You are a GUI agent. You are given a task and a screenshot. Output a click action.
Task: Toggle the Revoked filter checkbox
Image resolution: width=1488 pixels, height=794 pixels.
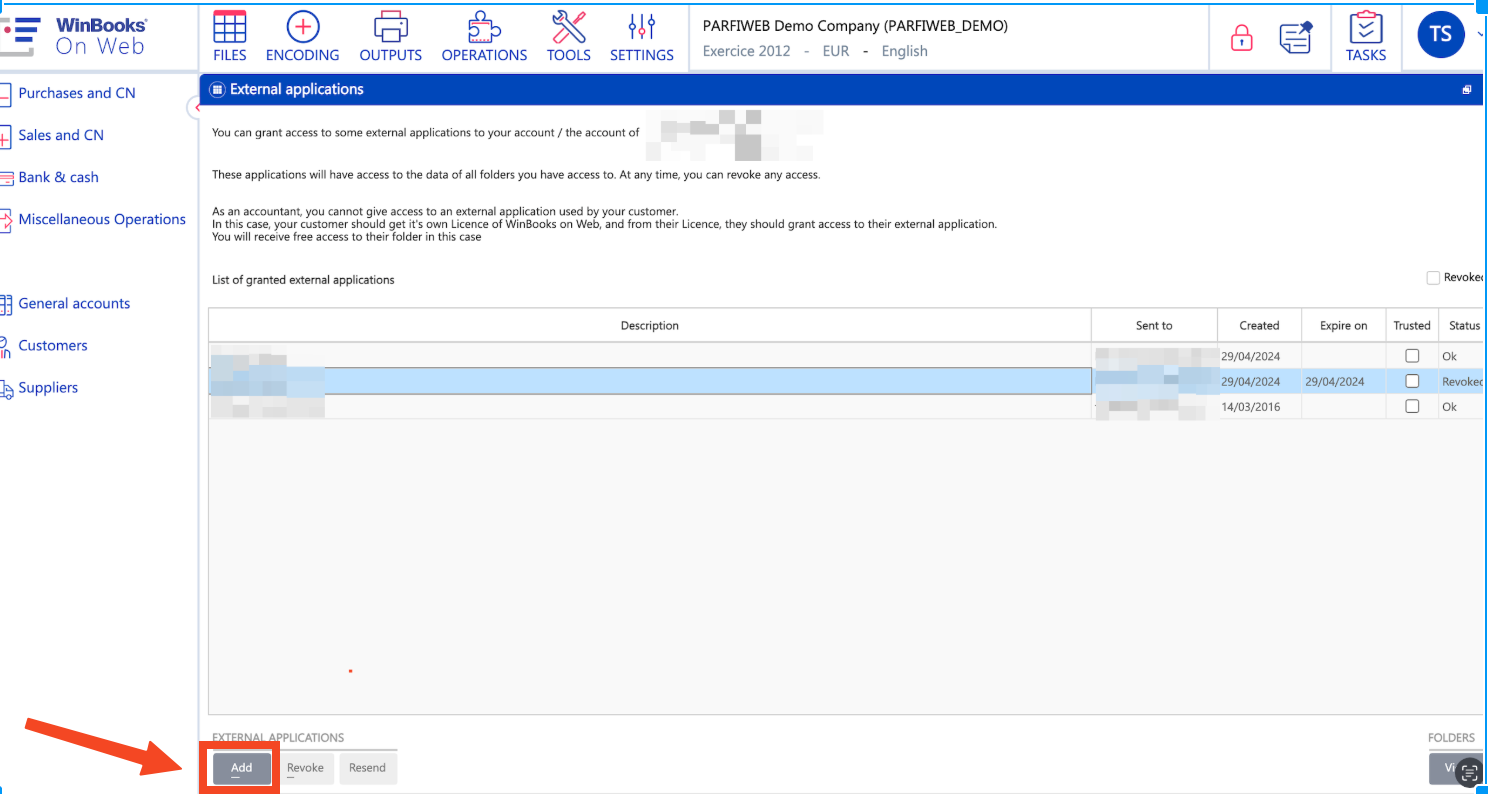(1433, 278)
